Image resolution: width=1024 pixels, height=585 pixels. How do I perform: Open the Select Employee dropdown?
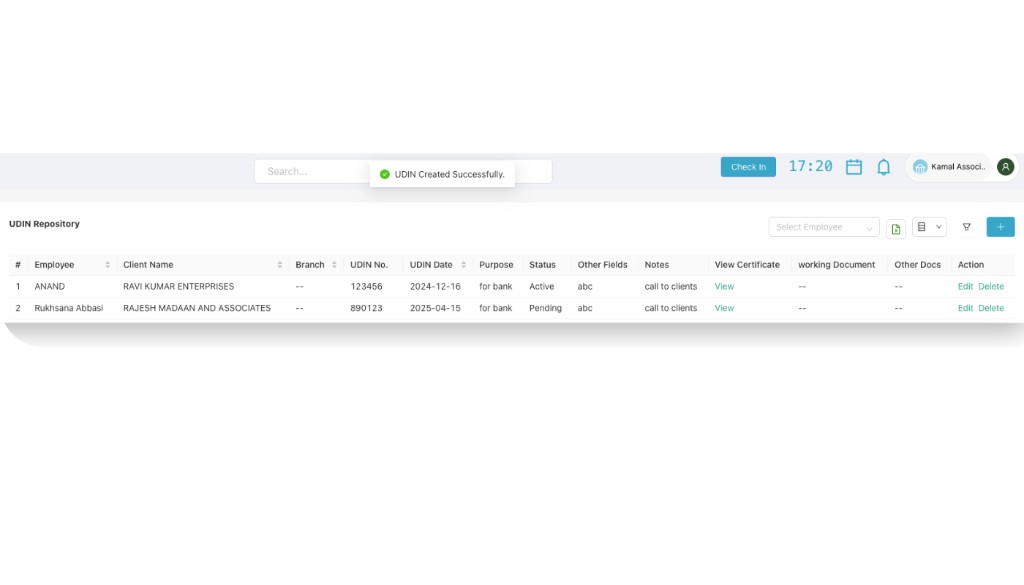click(x=822, y=227)
